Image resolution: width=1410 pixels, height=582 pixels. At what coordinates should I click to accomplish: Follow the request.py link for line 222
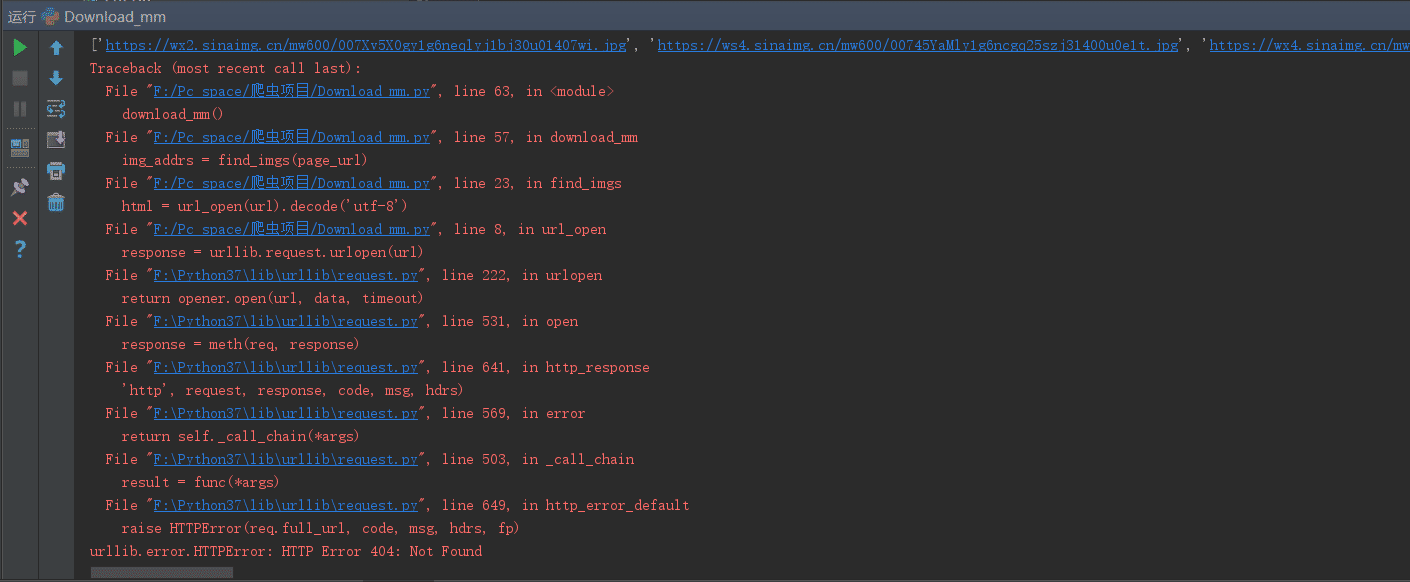click(286, 275)
